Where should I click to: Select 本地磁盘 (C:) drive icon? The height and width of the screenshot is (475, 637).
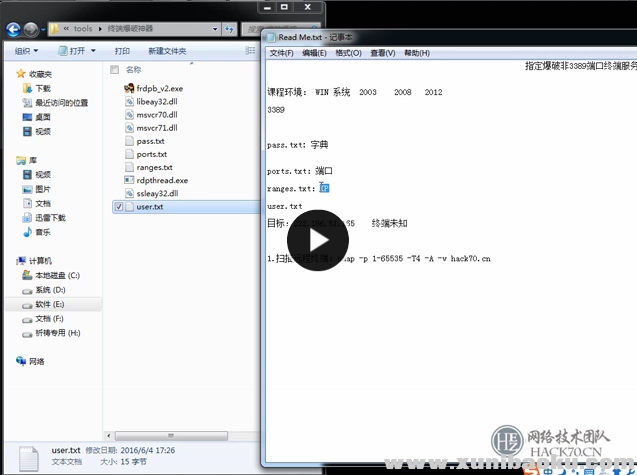click(x=27, y=275)
